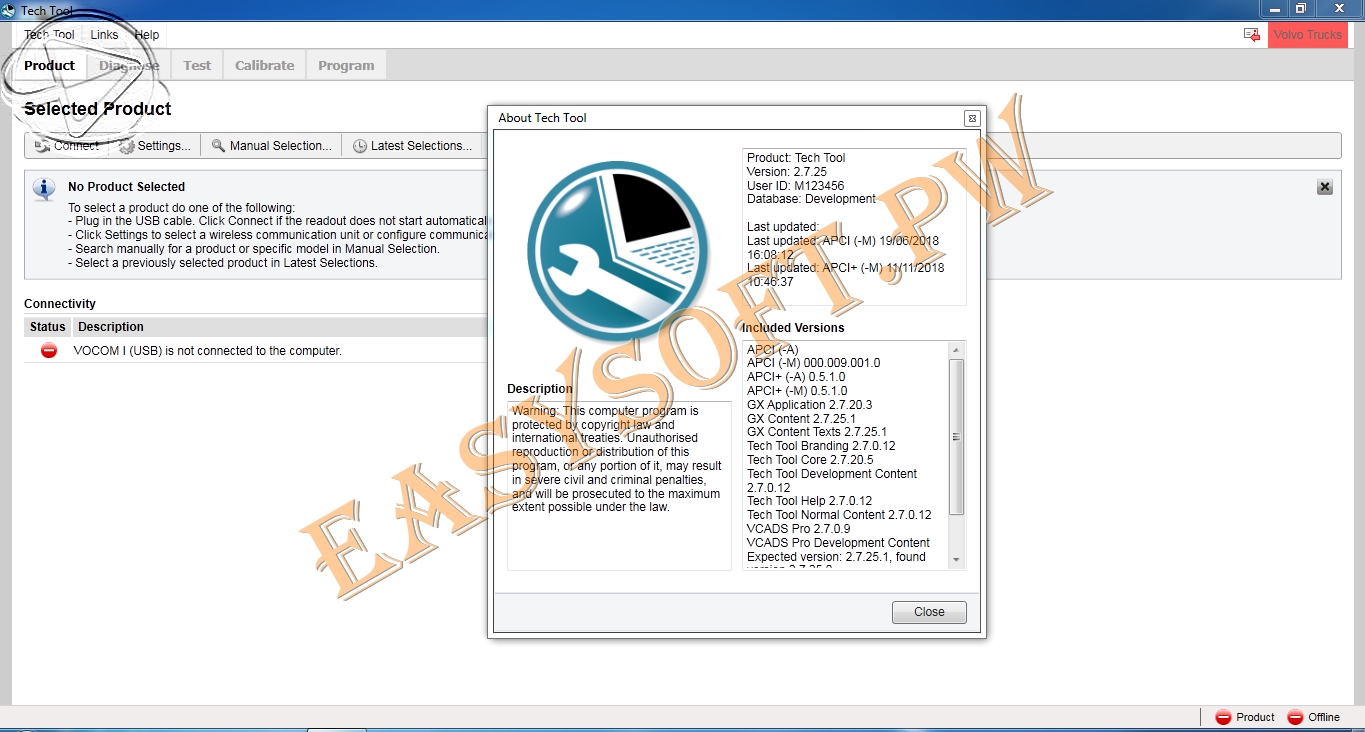Open the Tech Tool menu

click(x=49, y=34)
